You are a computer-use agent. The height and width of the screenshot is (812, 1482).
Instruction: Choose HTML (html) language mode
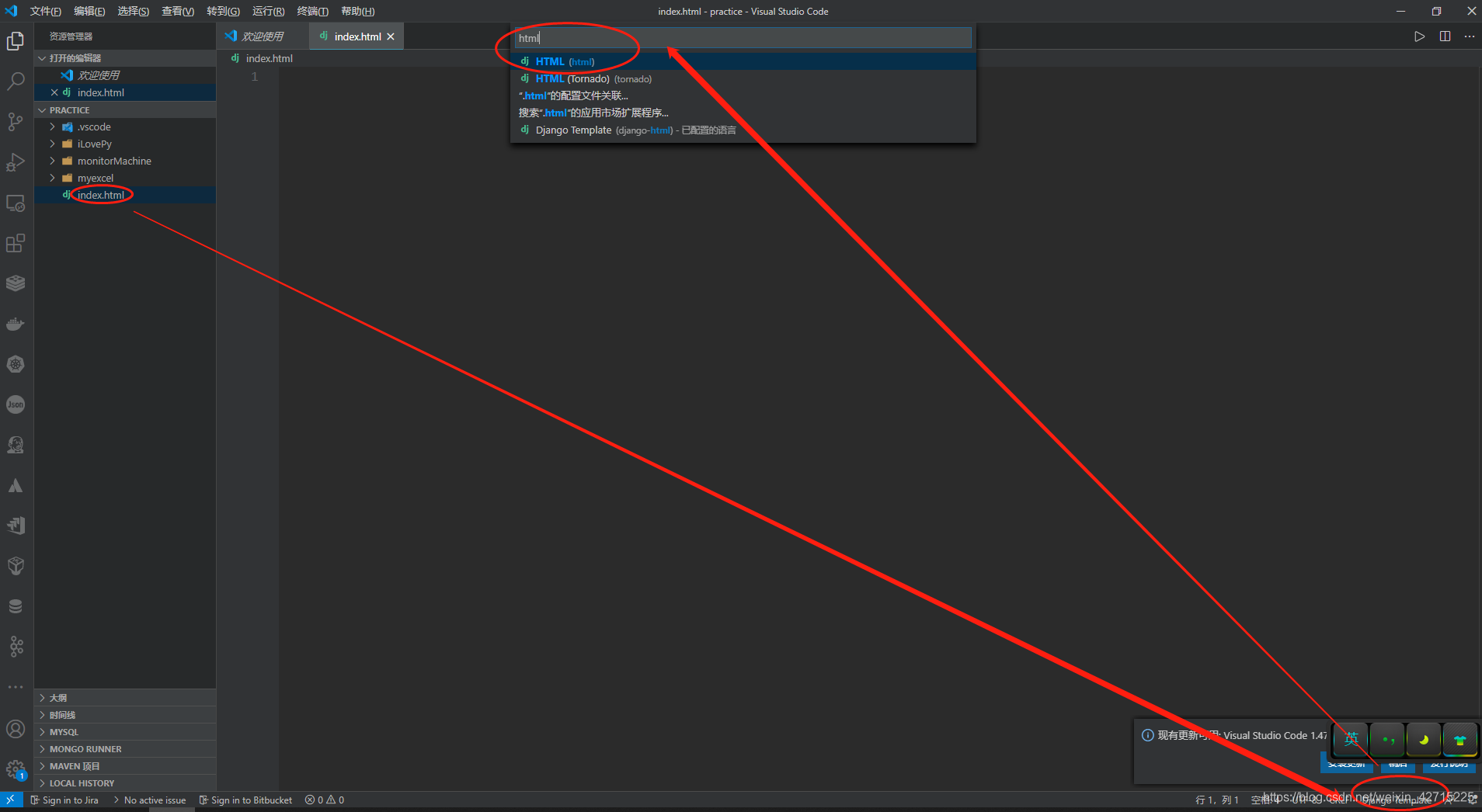(x=743, y=61)
